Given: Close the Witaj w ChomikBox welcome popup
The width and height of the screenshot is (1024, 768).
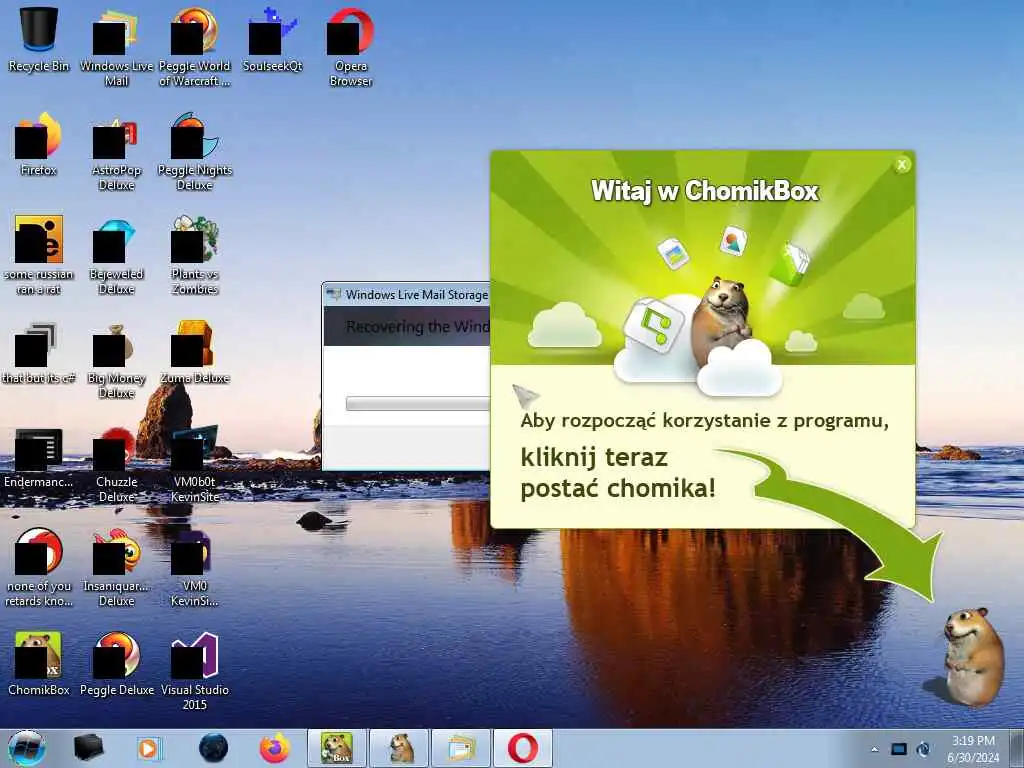Looking at the screenshot, I should pyautogui.click(x=902, y=165).
